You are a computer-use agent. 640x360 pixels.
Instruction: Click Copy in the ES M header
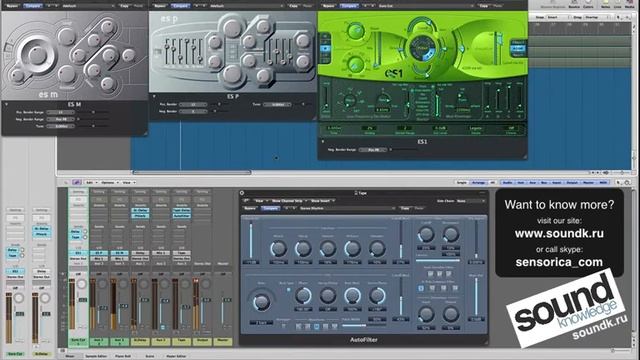click(x=124, y=6)
